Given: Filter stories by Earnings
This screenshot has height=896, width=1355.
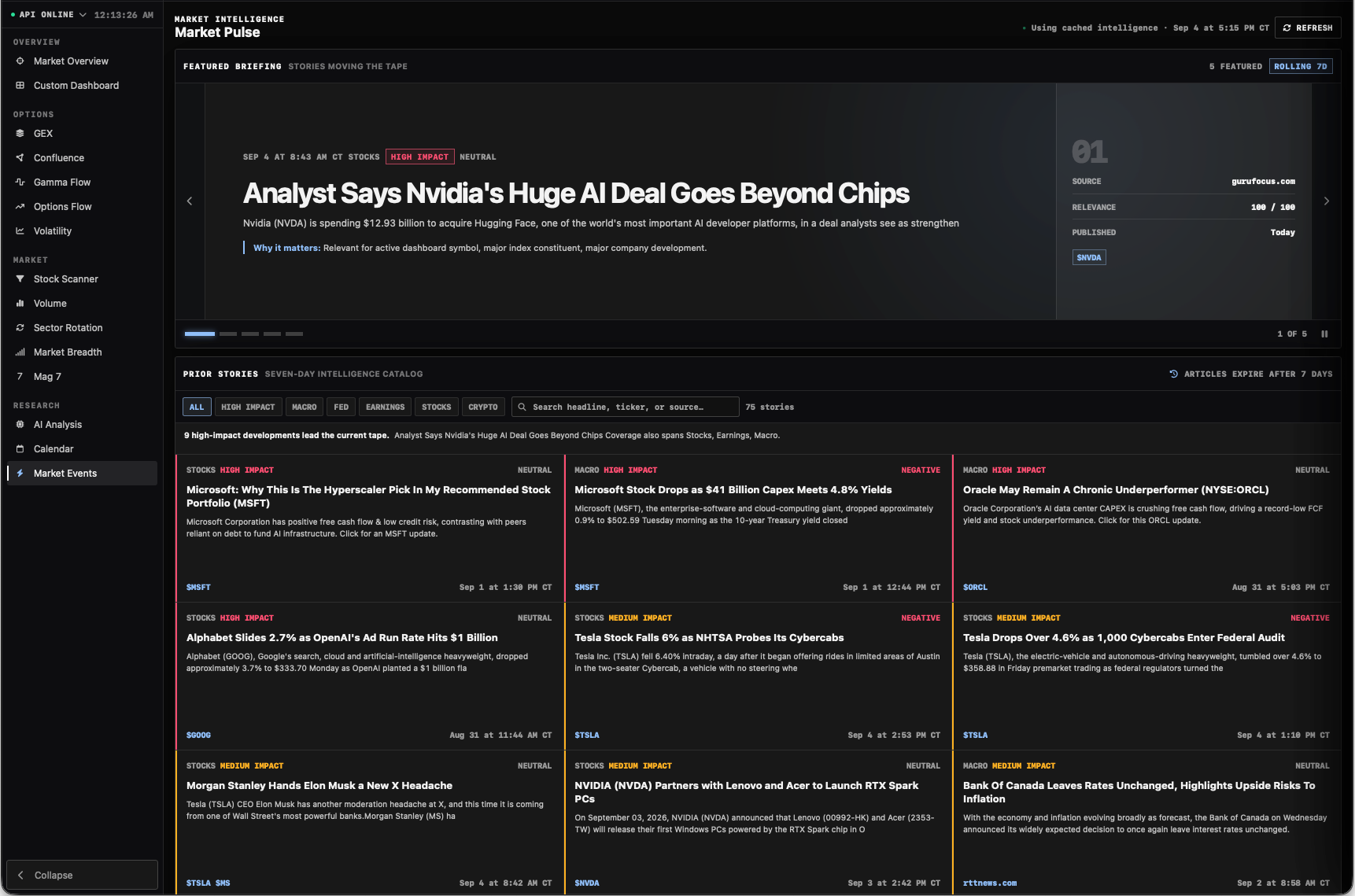Looking at the screenshot, I should tap(386, 407).
